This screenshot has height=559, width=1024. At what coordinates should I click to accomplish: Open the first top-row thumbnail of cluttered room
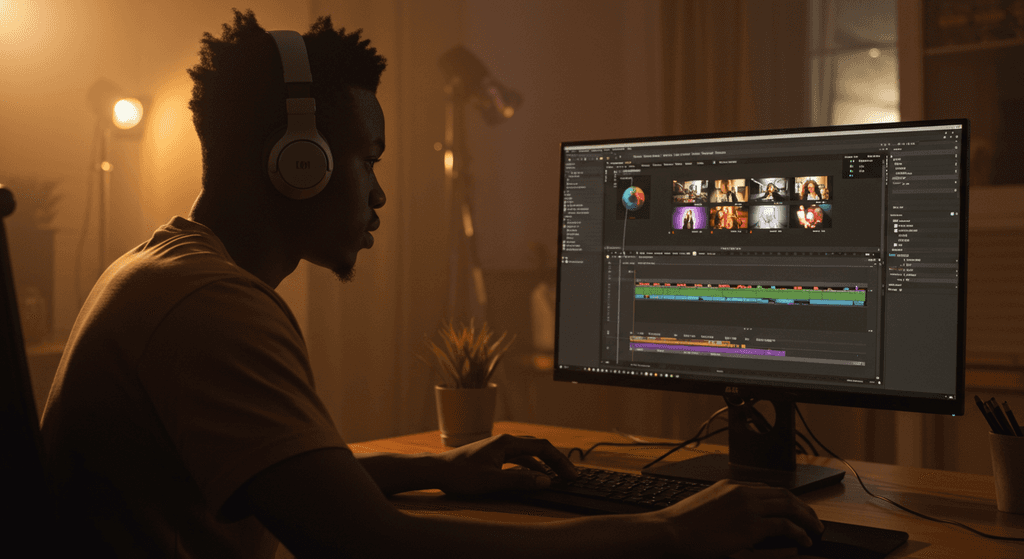(690, 191)
